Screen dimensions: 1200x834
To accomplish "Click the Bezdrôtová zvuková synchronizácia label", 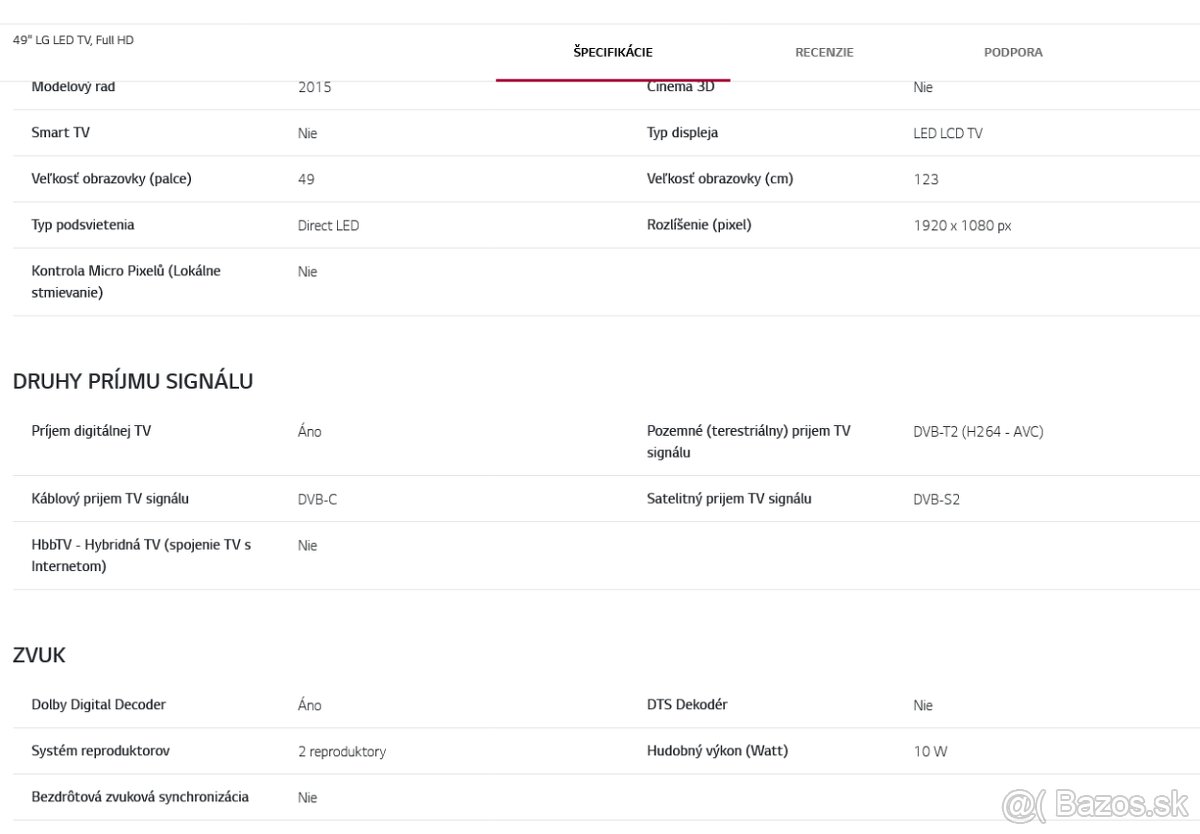I will [140, 797].
